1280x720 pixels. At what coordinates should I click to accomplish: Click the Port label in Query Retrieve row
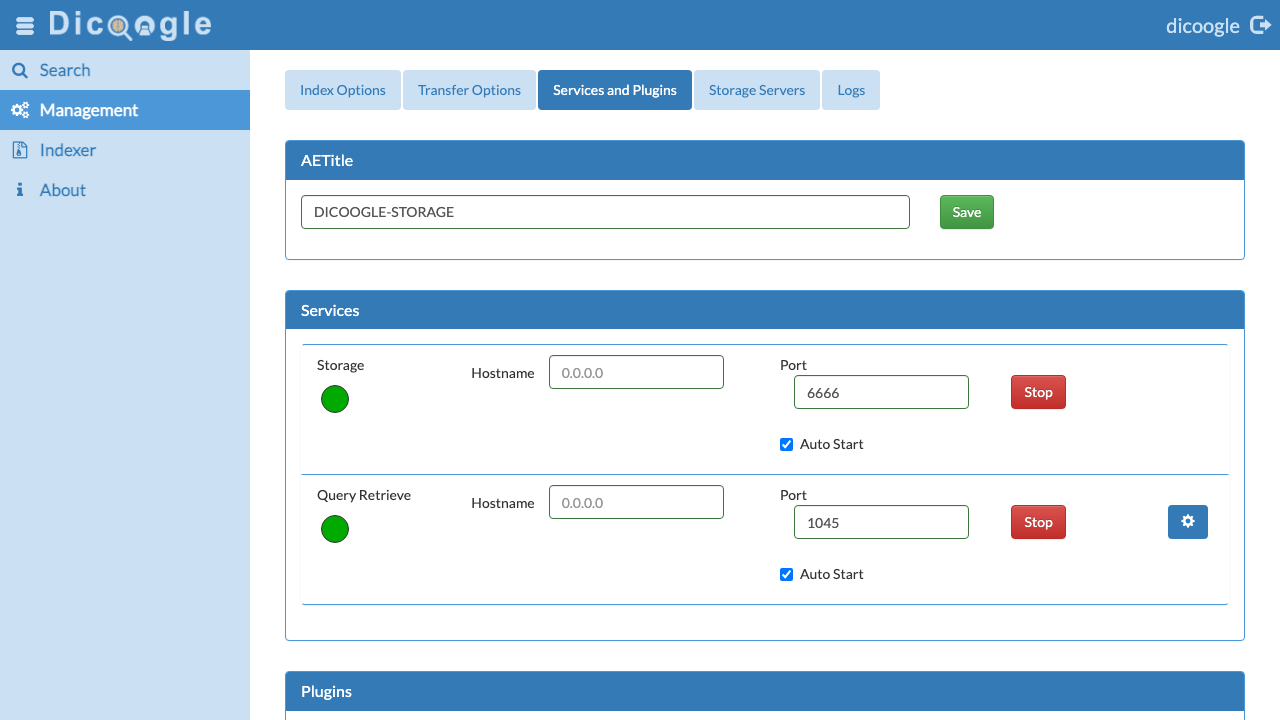click(x=793, y=495)
